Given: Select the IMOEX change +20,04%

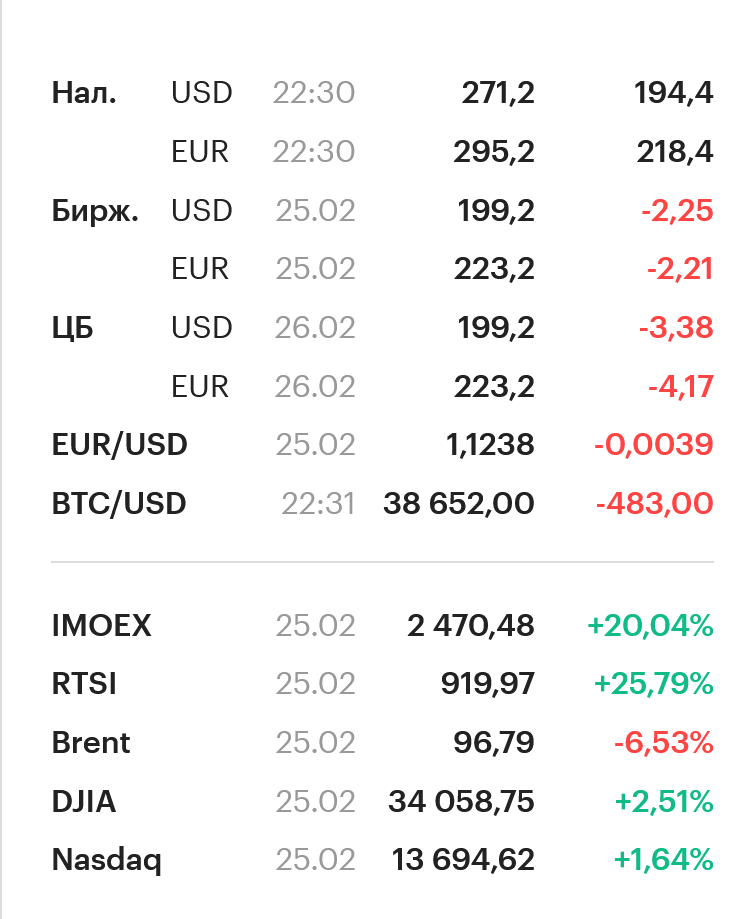Looking at the screenshot, I should (650, 626).
